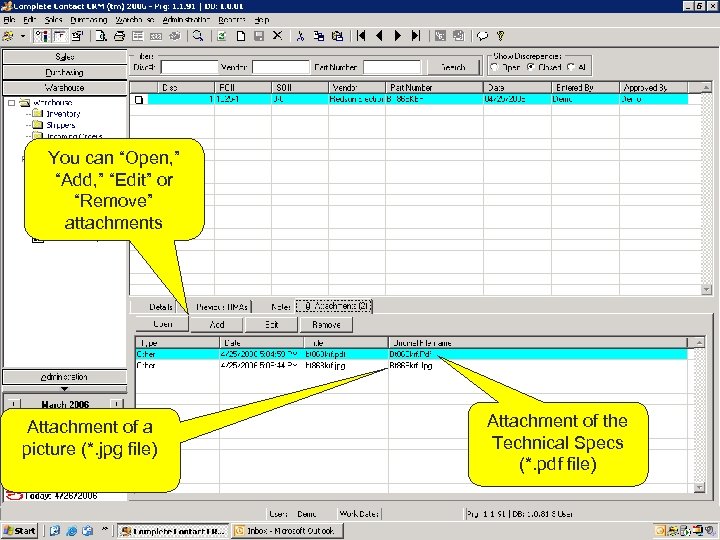This screenshot has width=720, height=540.
Task: Click the down arrow below Administration
Action: [64, 389]
